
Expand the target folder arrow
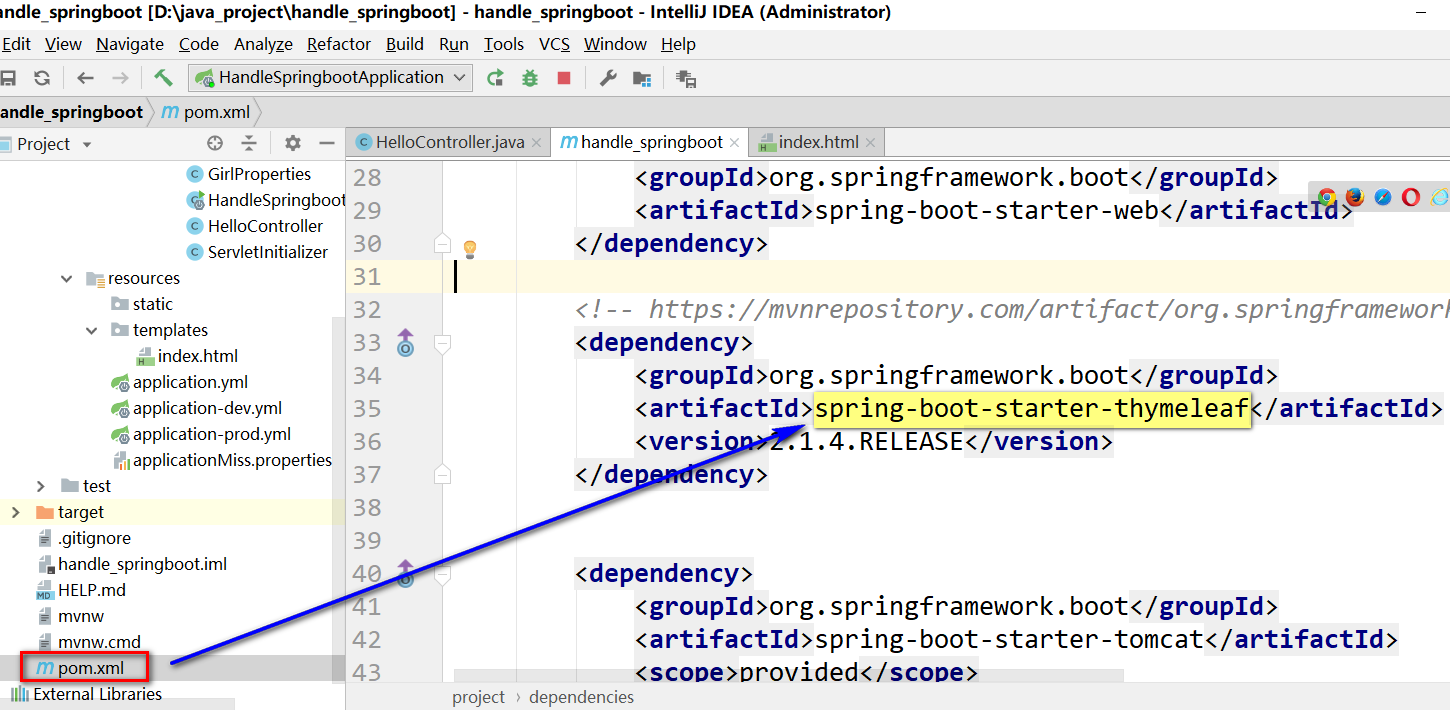tap(15, 512)
